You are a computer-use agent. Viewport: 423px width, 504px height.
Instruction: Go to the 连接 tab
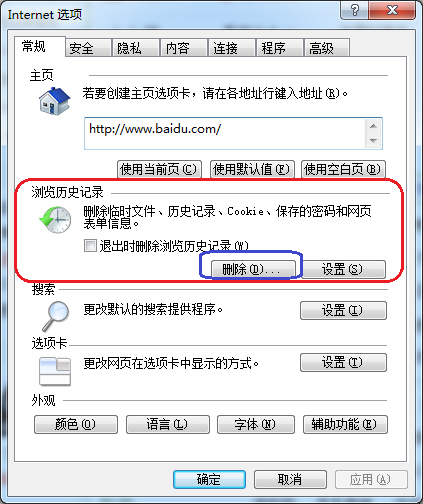(231, 48)
